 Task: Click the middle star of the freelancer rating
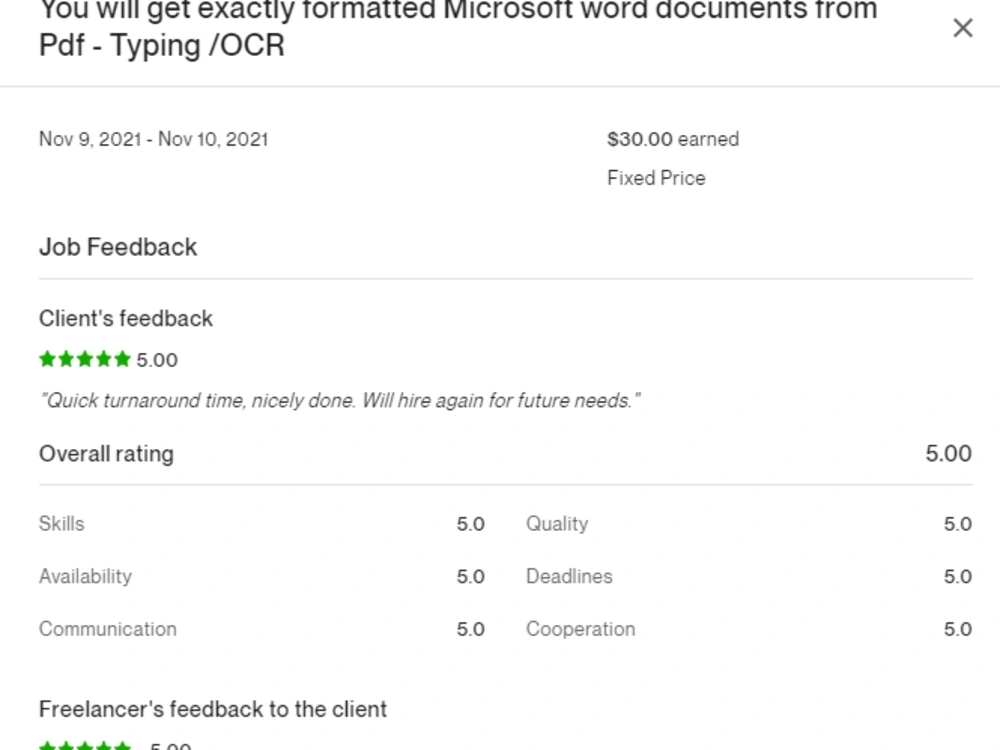pos(85,745)
